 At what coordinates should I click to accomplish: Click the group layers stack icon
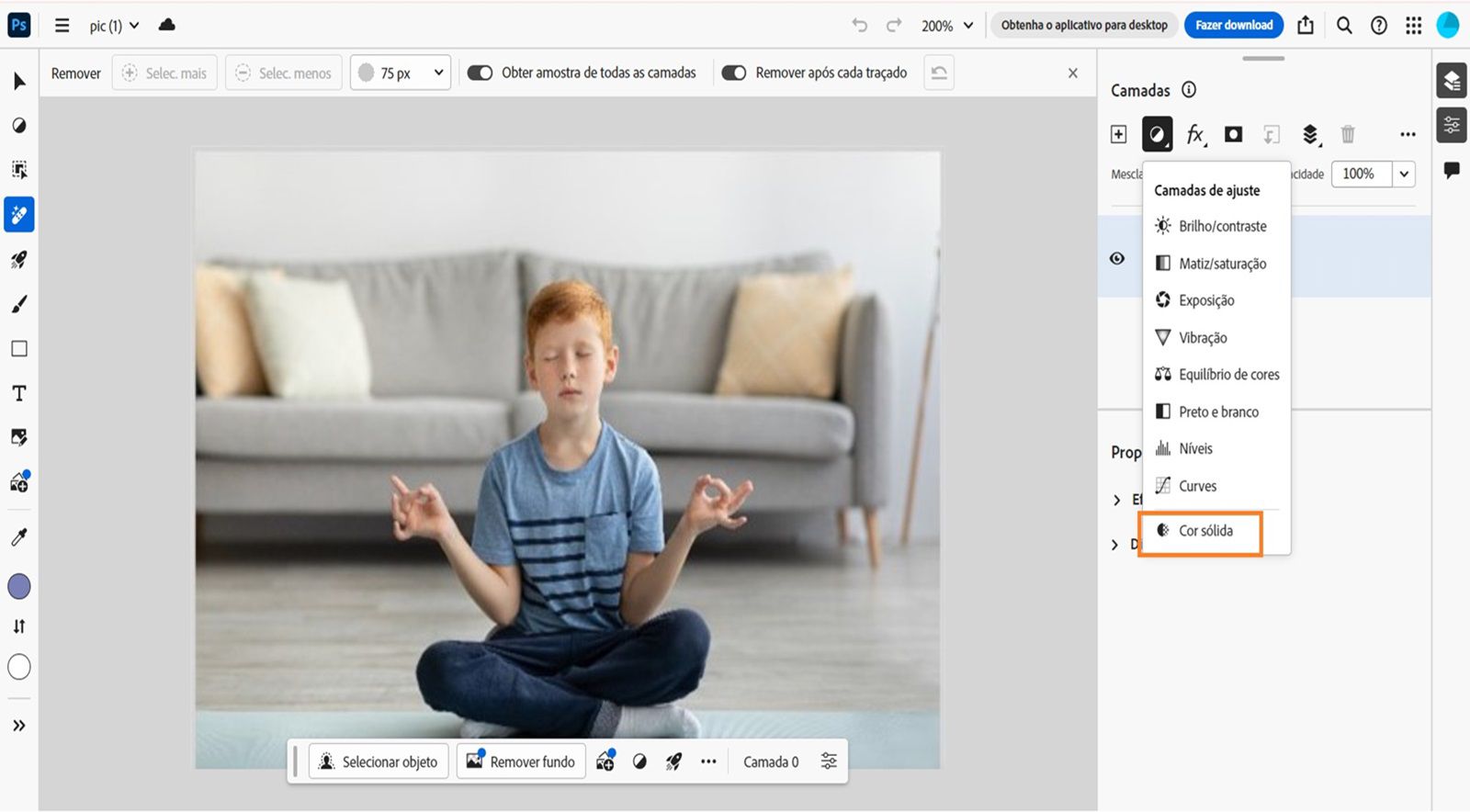pyautogui.click(x=1311, y=135)
